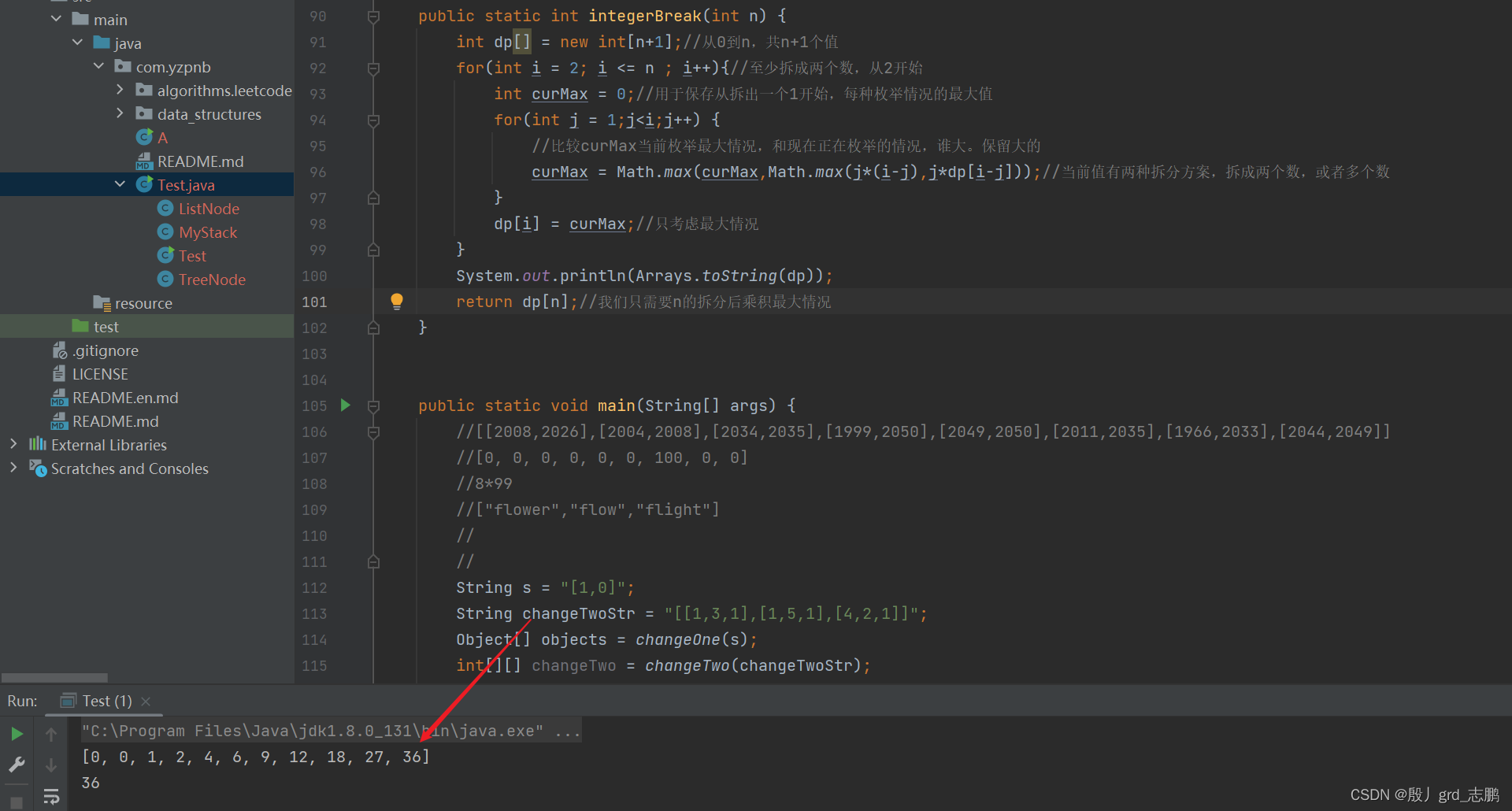This screenshot has width=1512, height=811.
Task: Click the integerBreak method name
Action: coord(644,16)
